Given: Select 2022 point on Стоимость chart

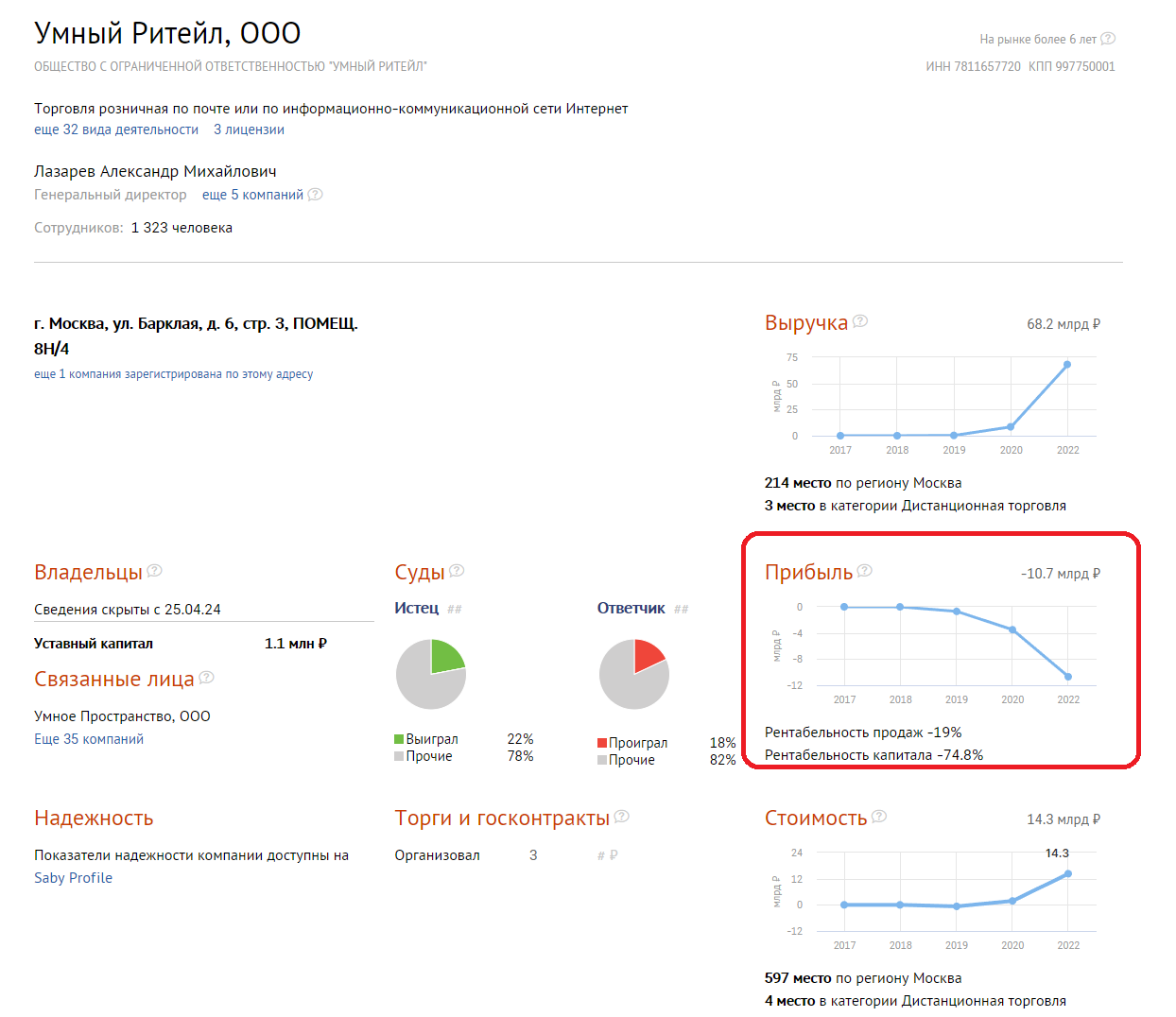Looking at the screenshot, I should (x=1068, y=873).
